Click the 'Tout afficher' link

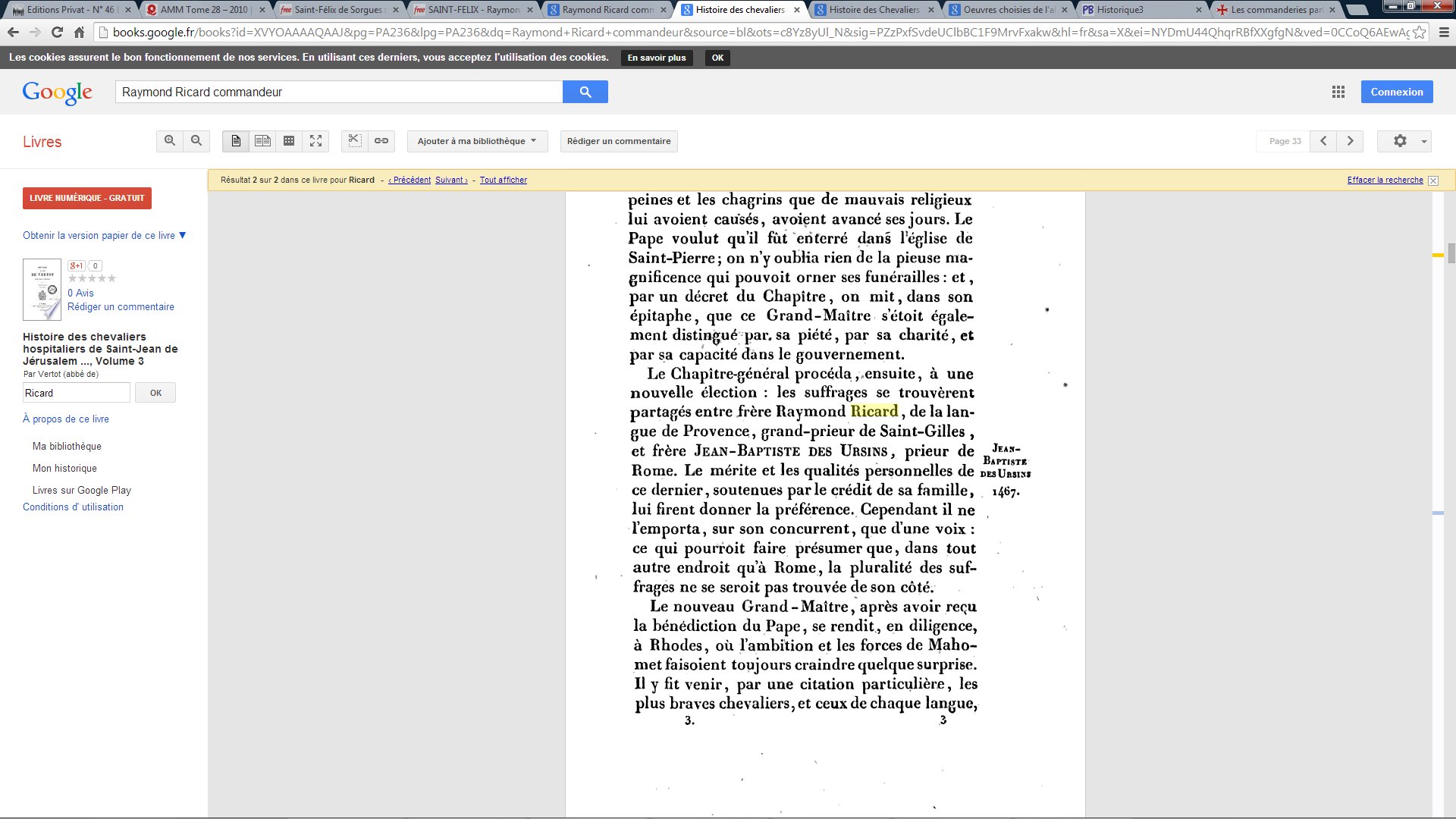click(504, 180)
